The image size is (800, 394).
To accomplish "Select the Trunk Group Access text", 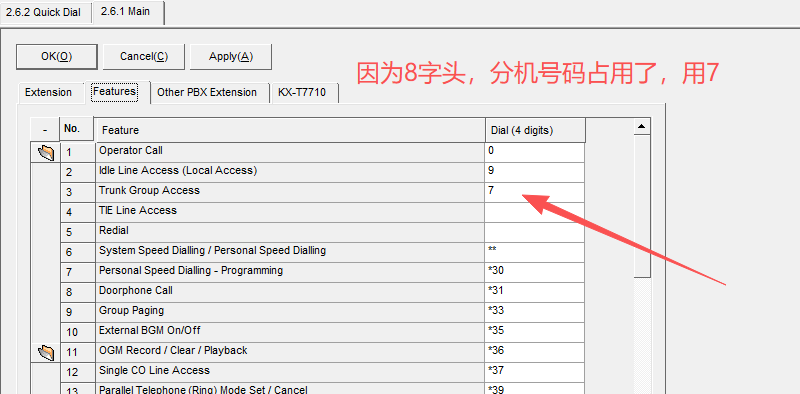I will click(149, 190).
